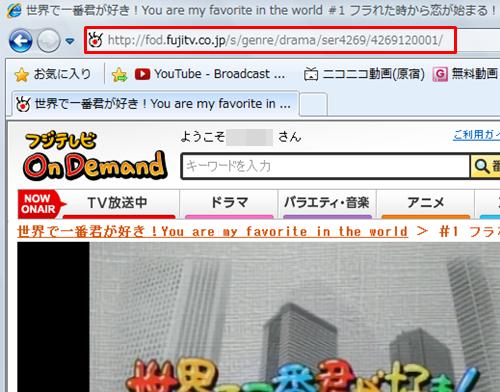Click the video player area

pyautogui.click(x=259, y=317)
